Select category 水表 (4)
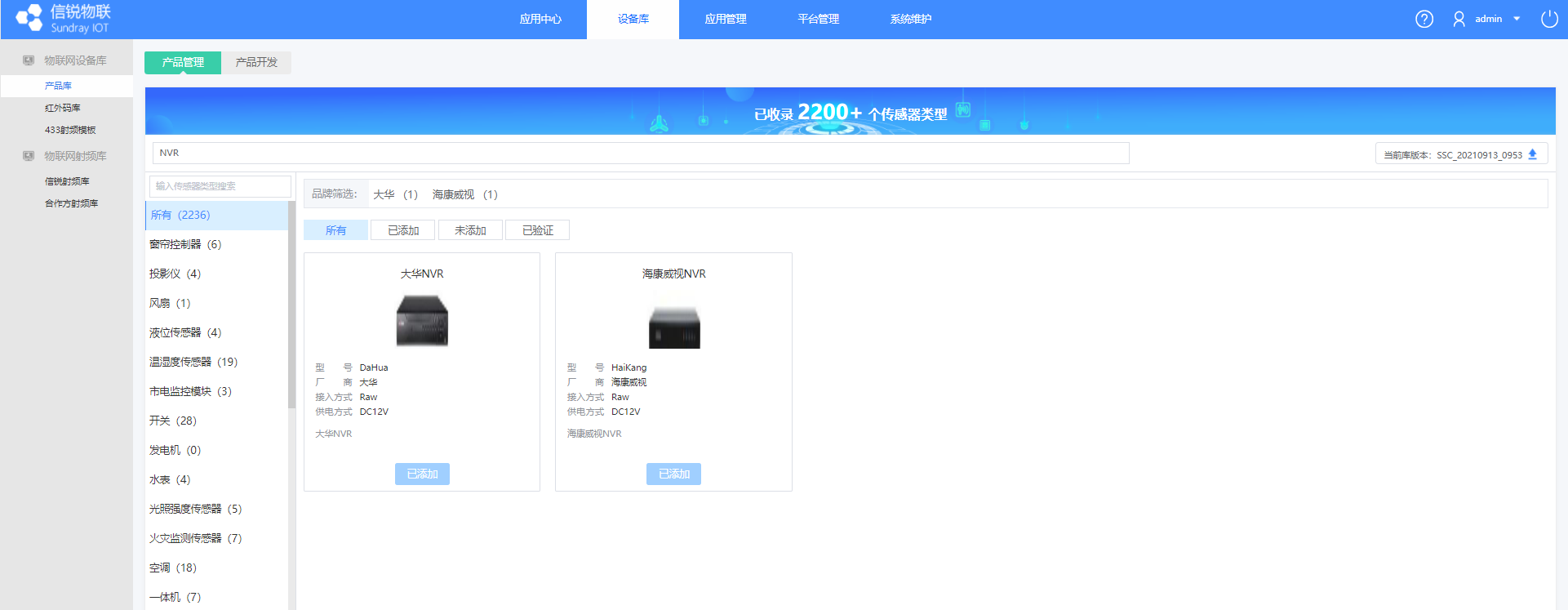The width and height of the screenshot is (1568, 610). (216, 479)
